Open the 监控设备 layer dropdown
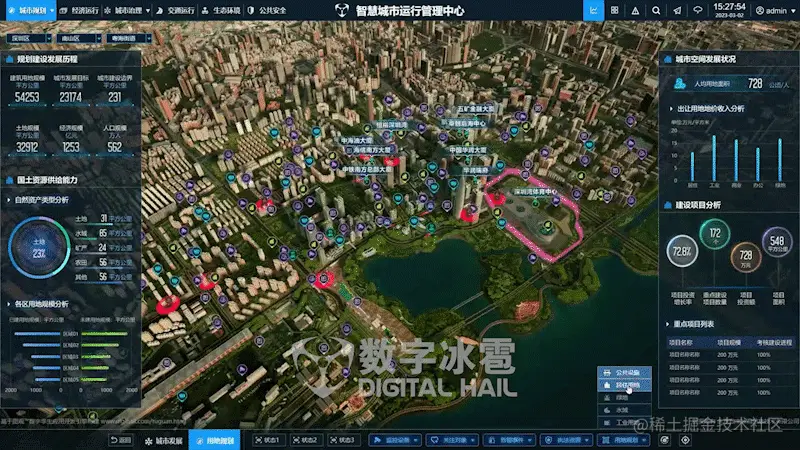800x450 pixels. click(x=396, y=440)
